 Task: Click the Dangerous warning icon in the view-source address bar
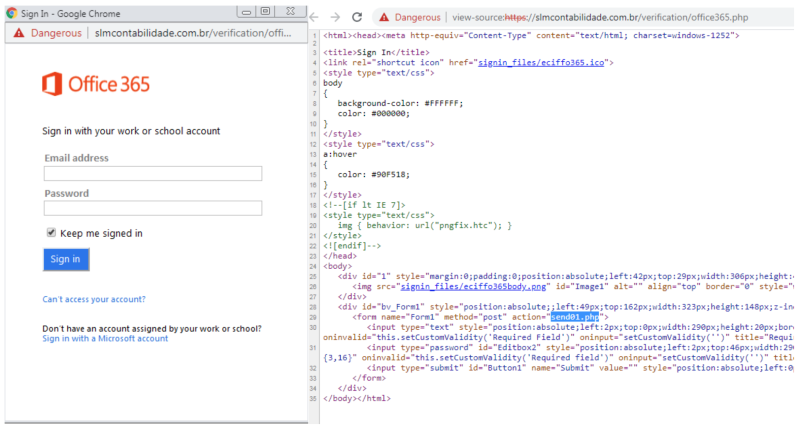point(384,17)
